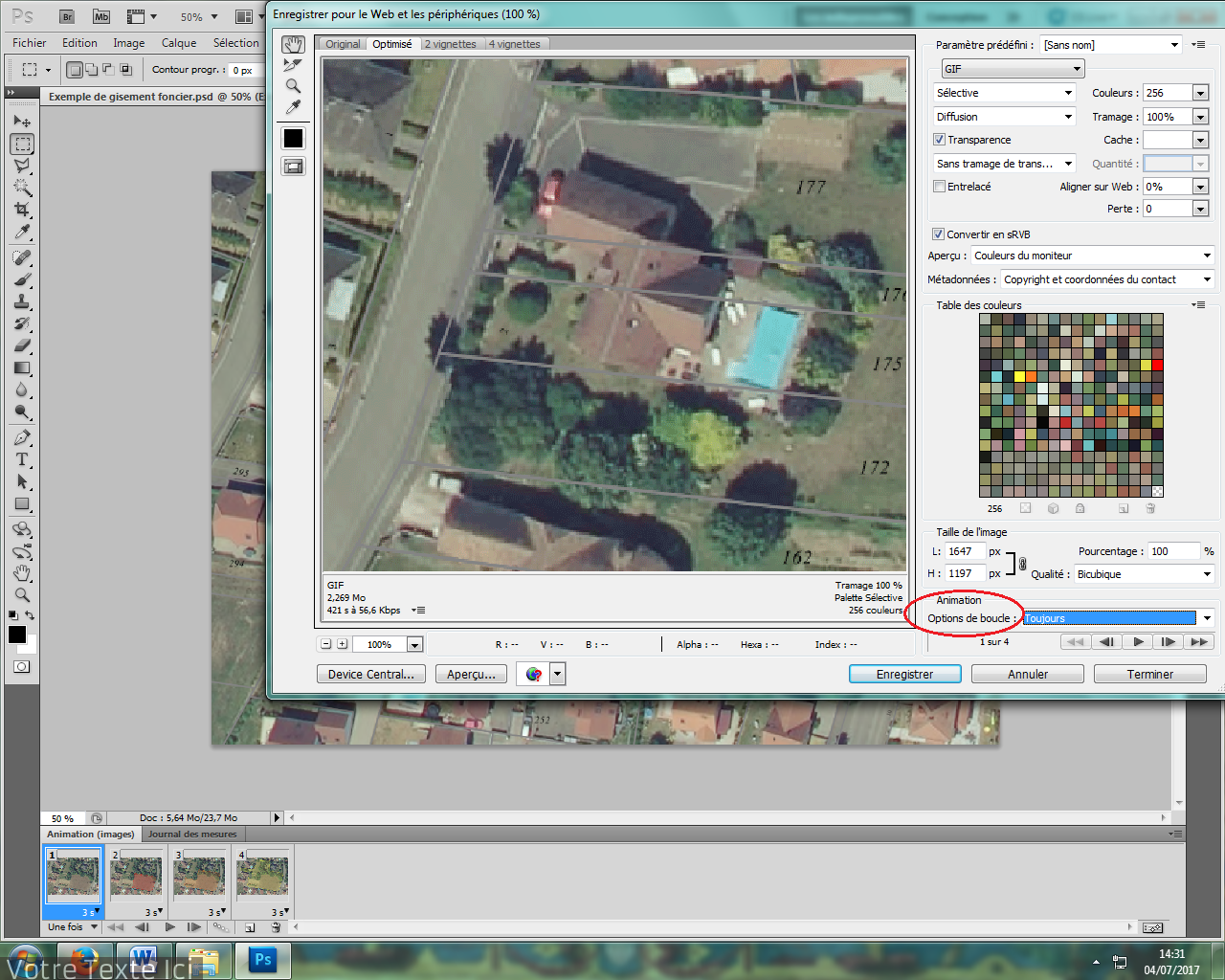The height and width of the screenshot is (980, 1225).
Task: Select the Eraser tool
Action: (x=22, y=345)
